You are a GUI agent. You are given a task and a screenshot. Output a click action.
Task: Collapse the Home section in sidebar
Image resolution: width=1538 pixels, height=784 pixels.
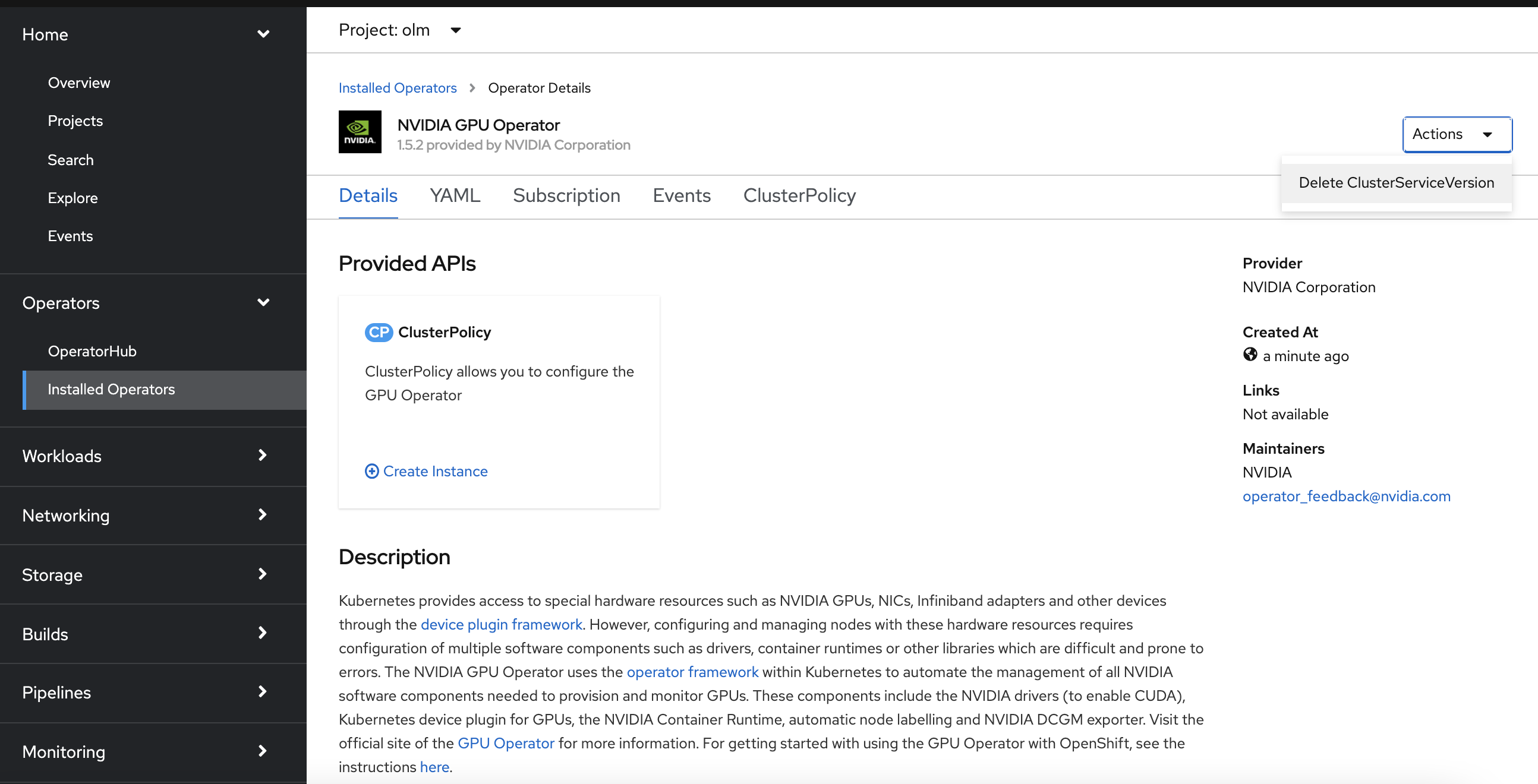[263, 34]
